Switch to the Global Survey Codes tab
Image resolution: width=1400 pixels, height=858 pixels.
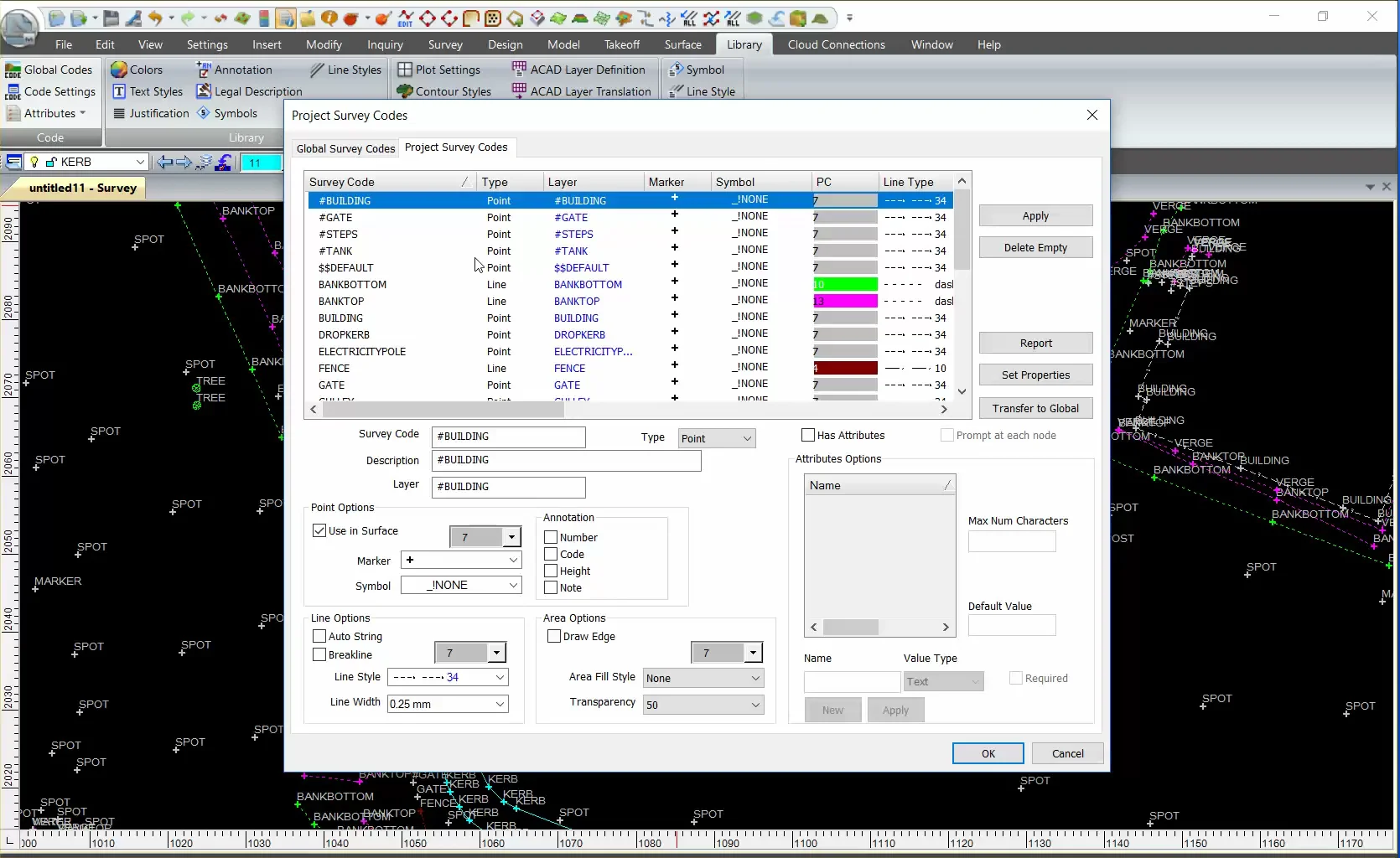click(345, 148)
